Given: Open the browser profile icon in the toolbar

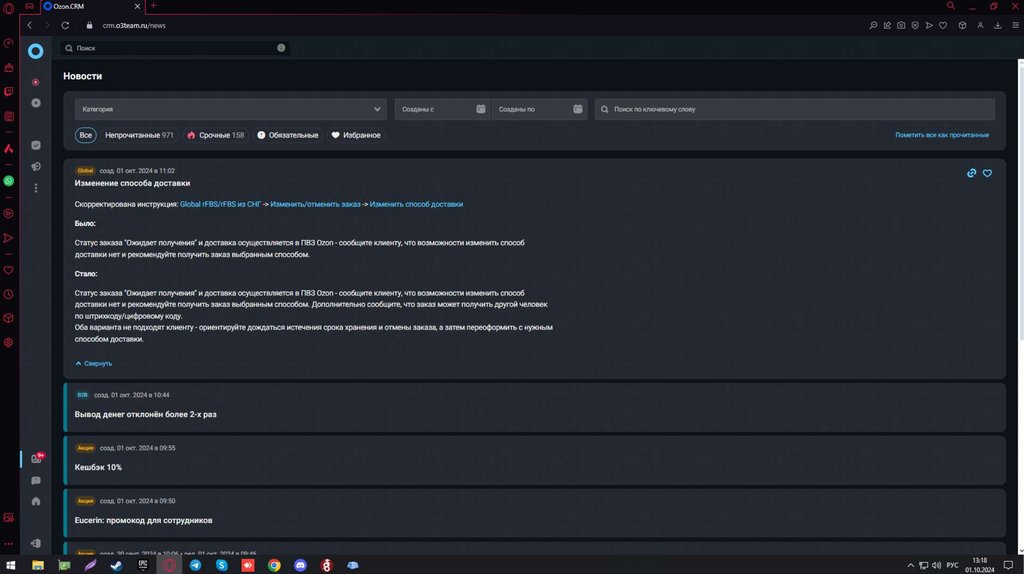Looking at the screenshot, I should [980, 25].
